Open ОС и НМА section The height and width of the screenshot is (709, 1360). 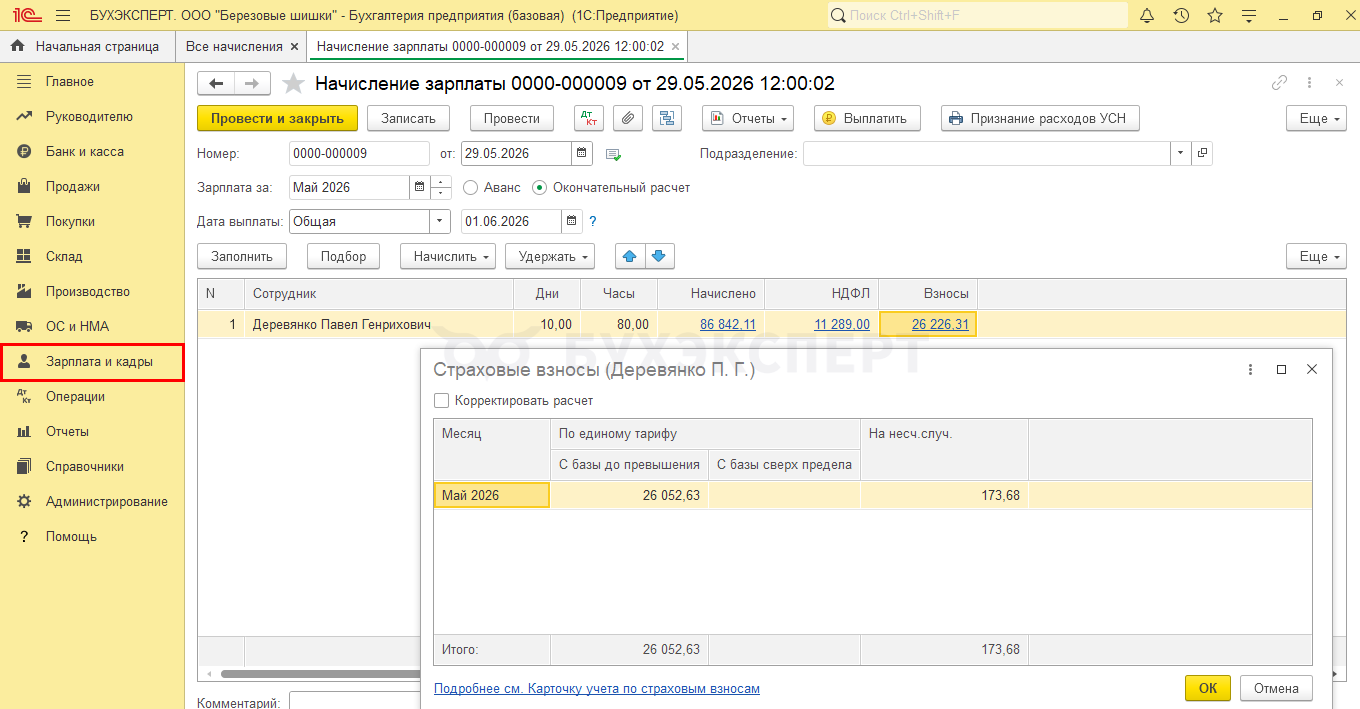[x=92, y=327]
